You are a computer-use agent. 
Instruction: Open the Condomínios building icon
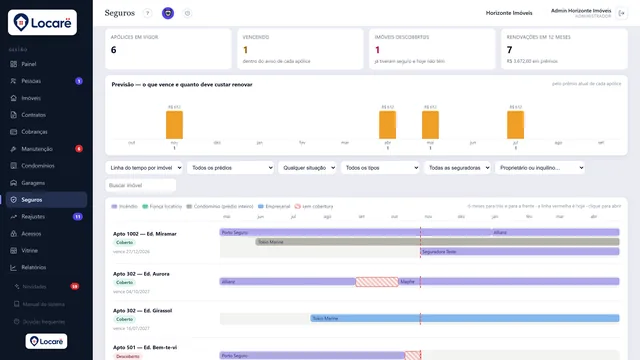[13, 166]
